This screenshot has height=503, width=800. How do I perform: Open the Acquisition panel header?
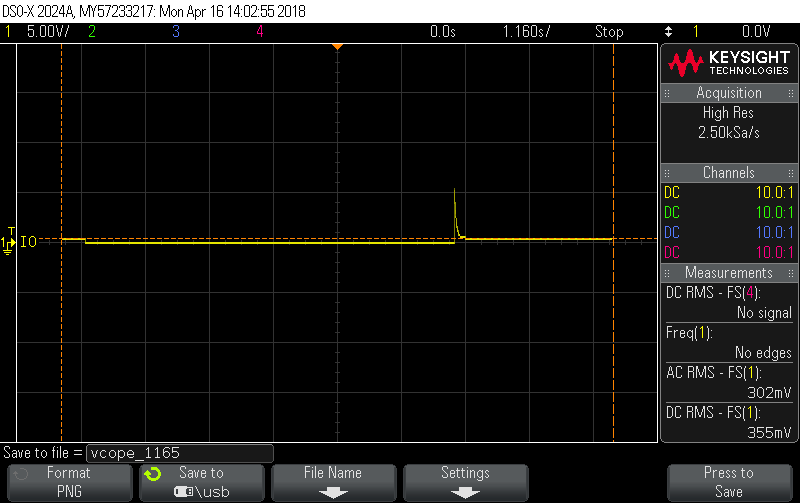tap(729, 93)
